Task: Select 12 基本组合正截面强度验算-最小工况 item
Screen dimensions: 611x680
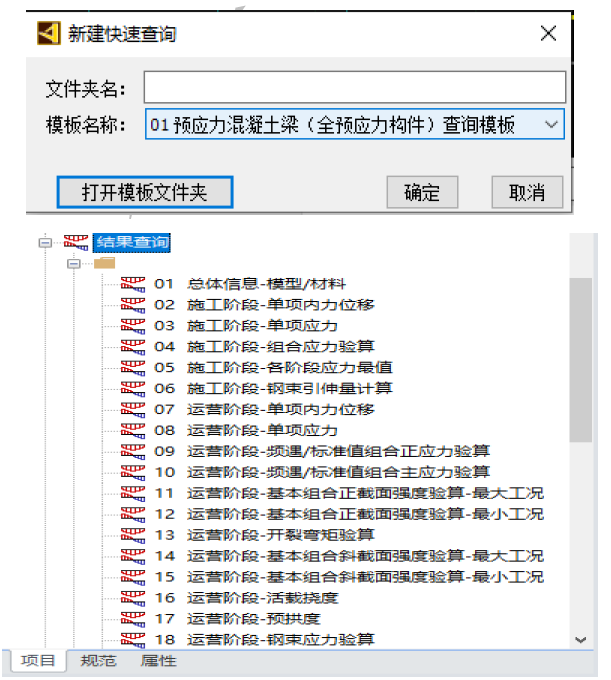Action: tap(349, 514)
